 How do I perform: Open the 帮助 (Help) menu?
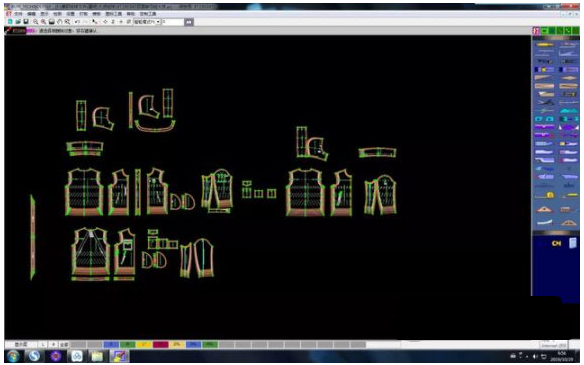pos(130,14)
